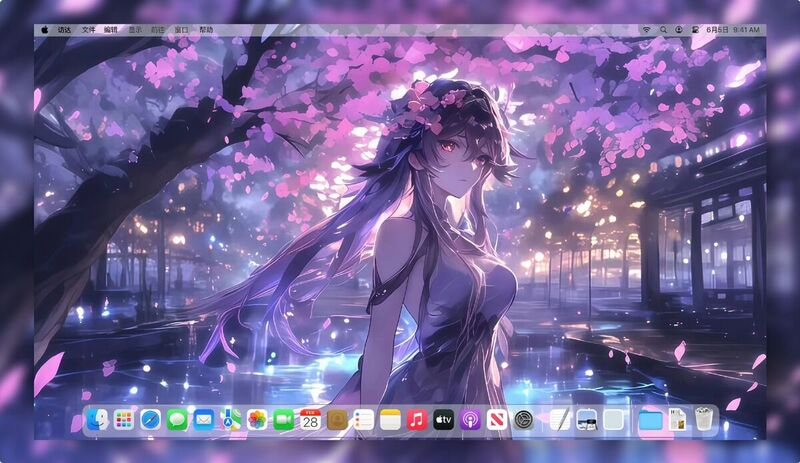Start FaceTime from the Dock
Image resolution: width=800 pixels, height=463 pixels.
(283, 420)
